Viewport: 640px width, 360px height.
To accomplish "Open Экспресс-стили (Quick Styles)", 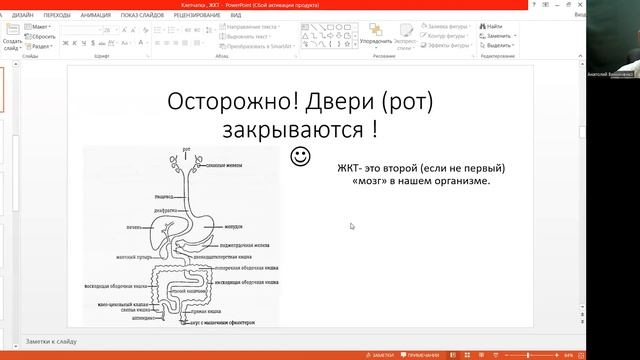I will pyautogui.click(x=405, y=37).
